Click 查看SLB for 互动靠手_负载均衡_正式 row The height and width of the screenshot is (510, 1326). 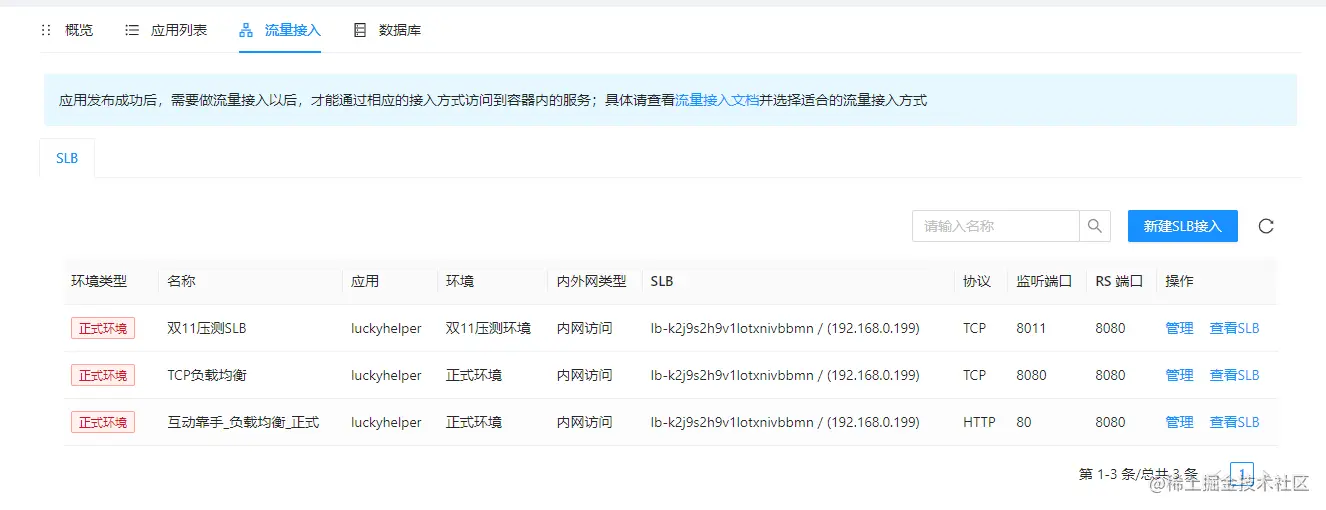[1234, 422]
